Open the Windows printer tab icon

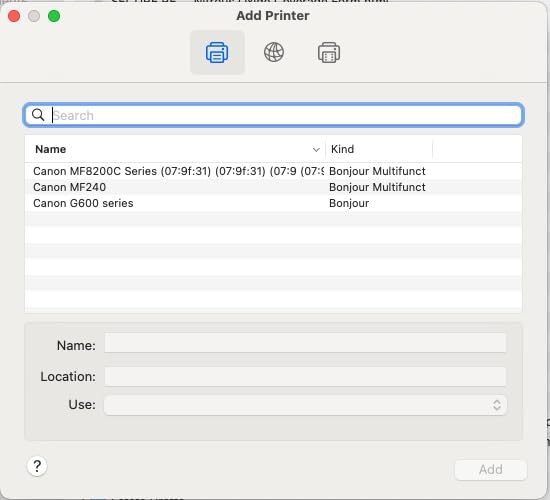[x=329, y=53]
